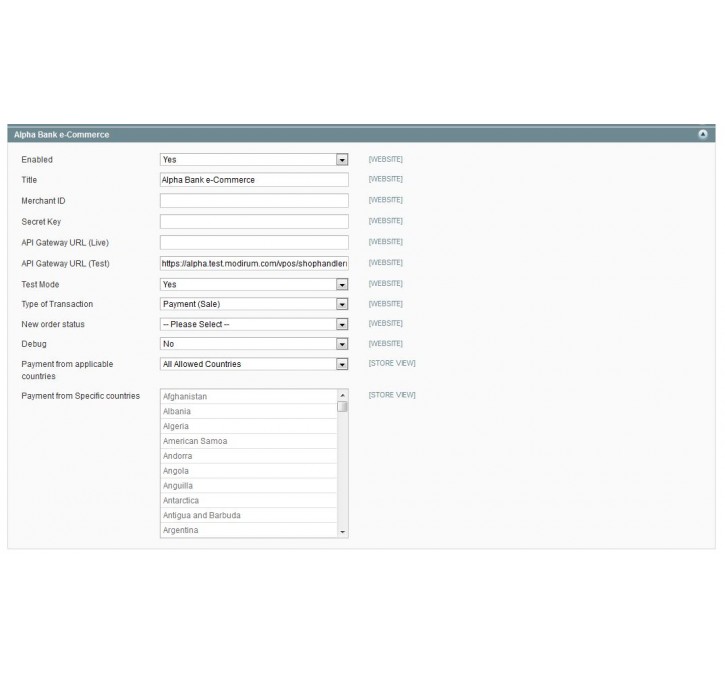The width and height of the screenshot is (725, 680).
Task: Click the country list scroll down arrow
Action: pyautogui.click(x=343, y=532)
